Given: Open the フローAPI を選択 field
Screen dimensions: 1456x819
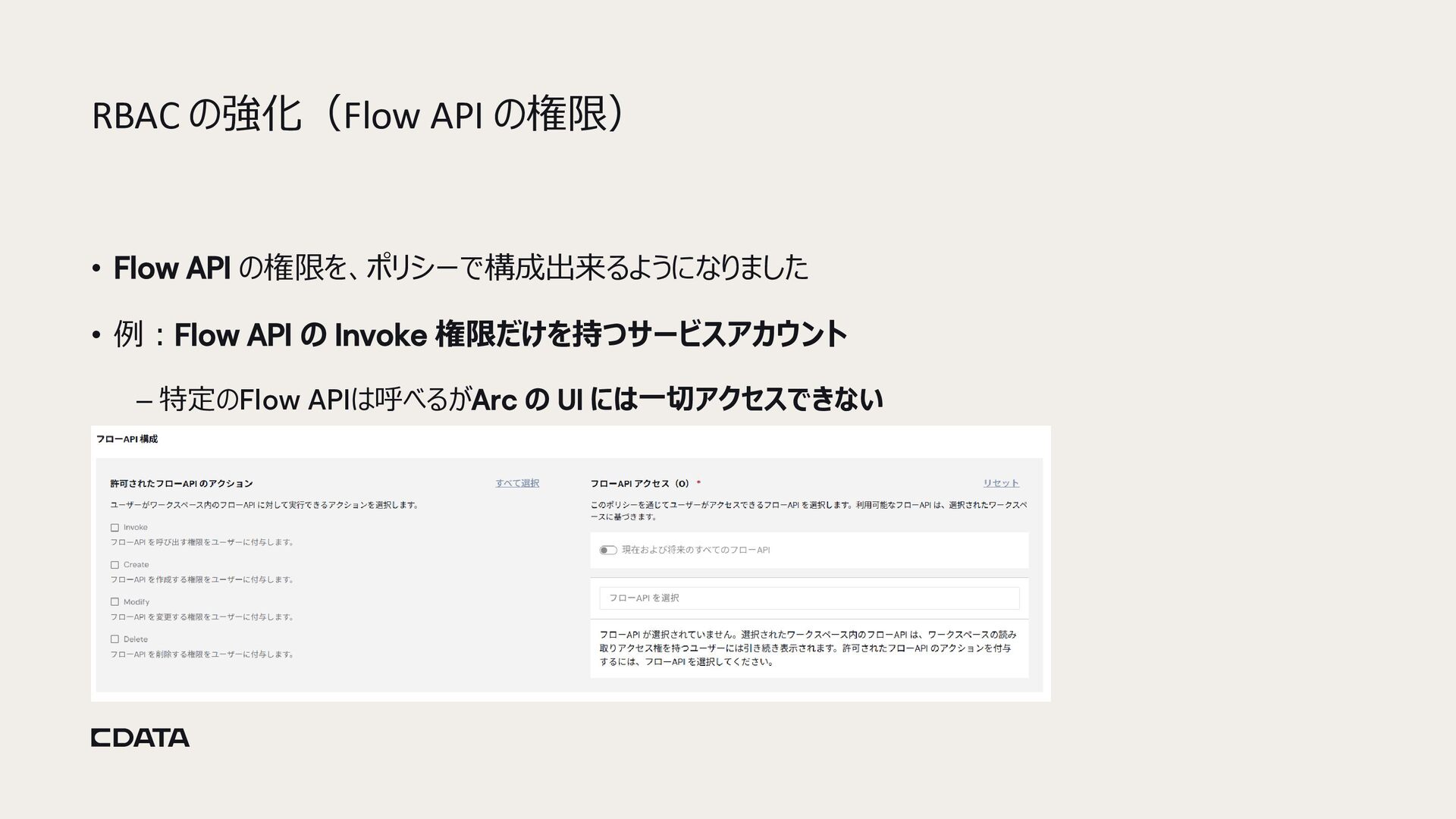Looking at the screenshot, I should [x=809, y=598].
